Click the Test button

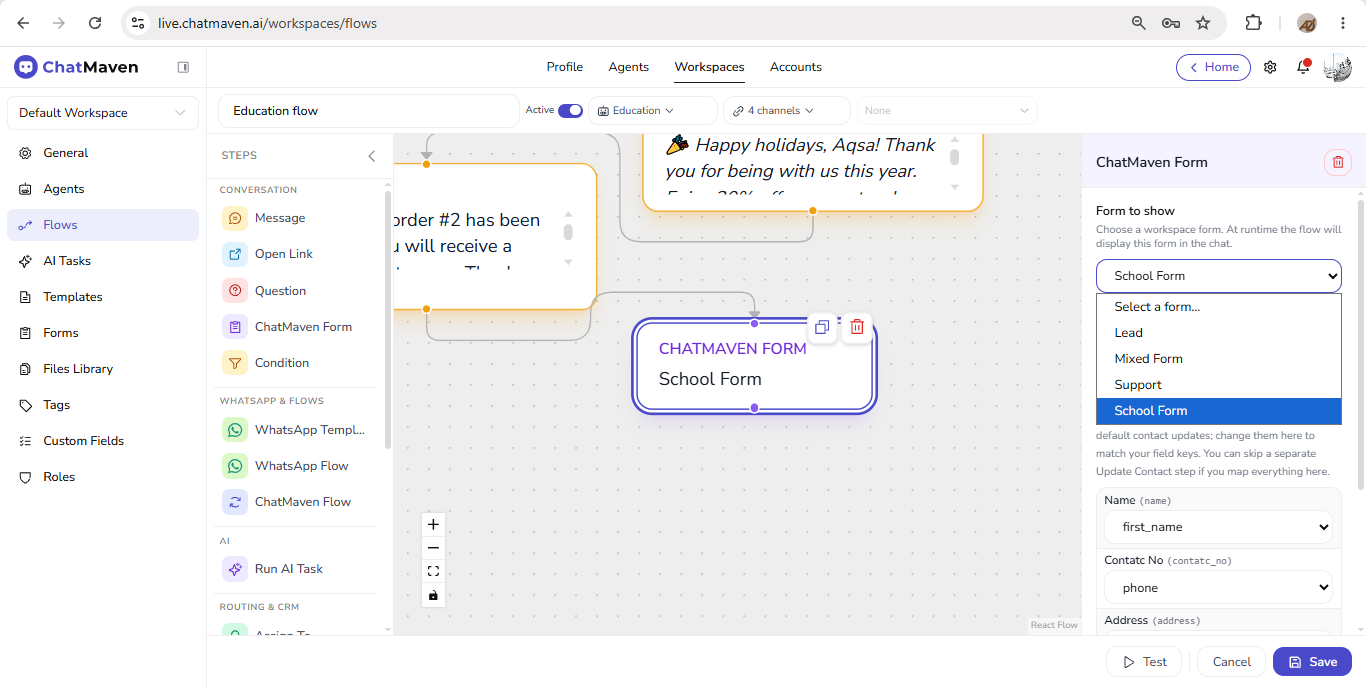(x=1144, y=662)
